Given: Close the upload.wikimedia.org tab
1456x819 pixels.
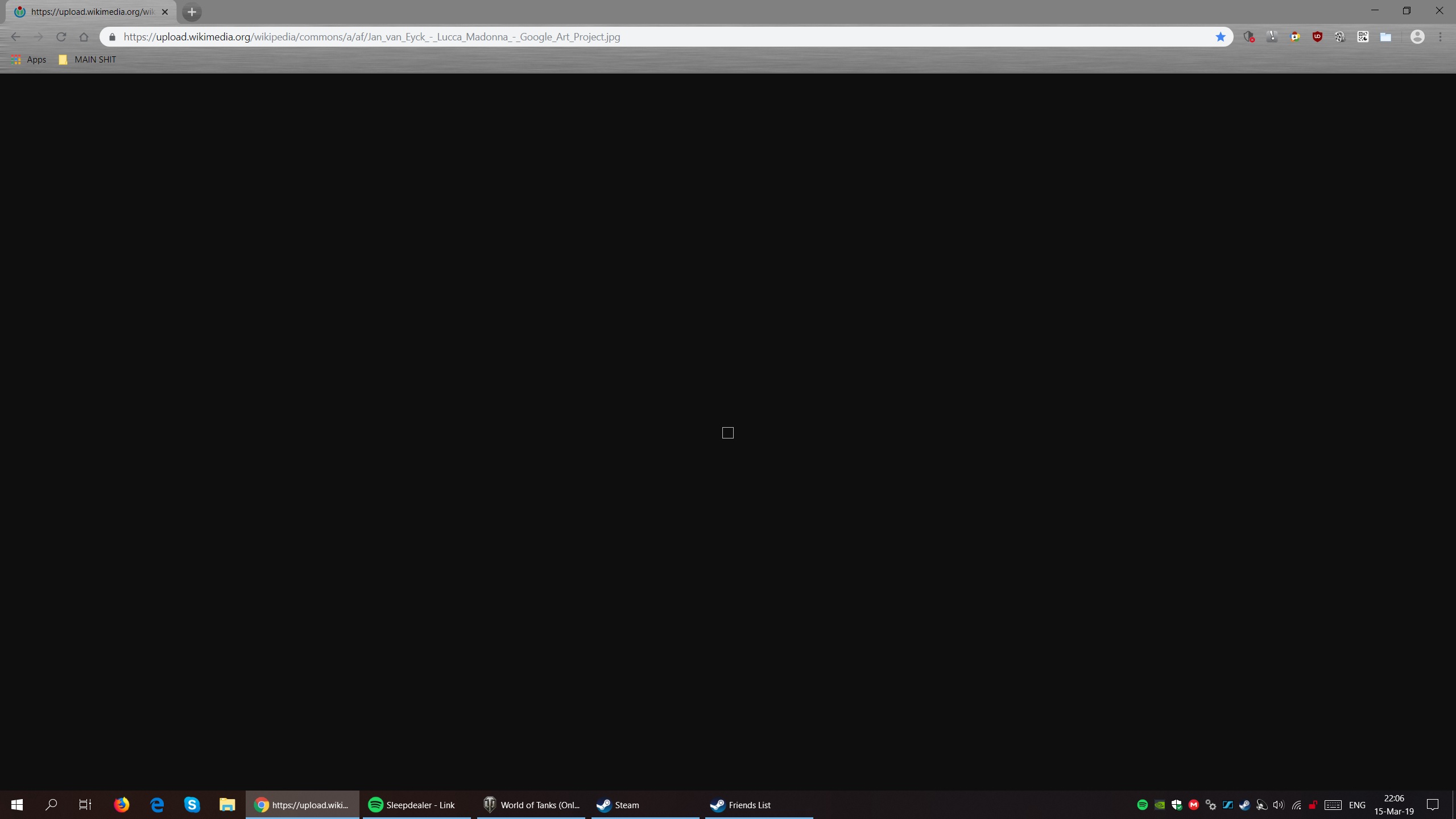Looking at the screenshot, I should (x=165, y=12).
